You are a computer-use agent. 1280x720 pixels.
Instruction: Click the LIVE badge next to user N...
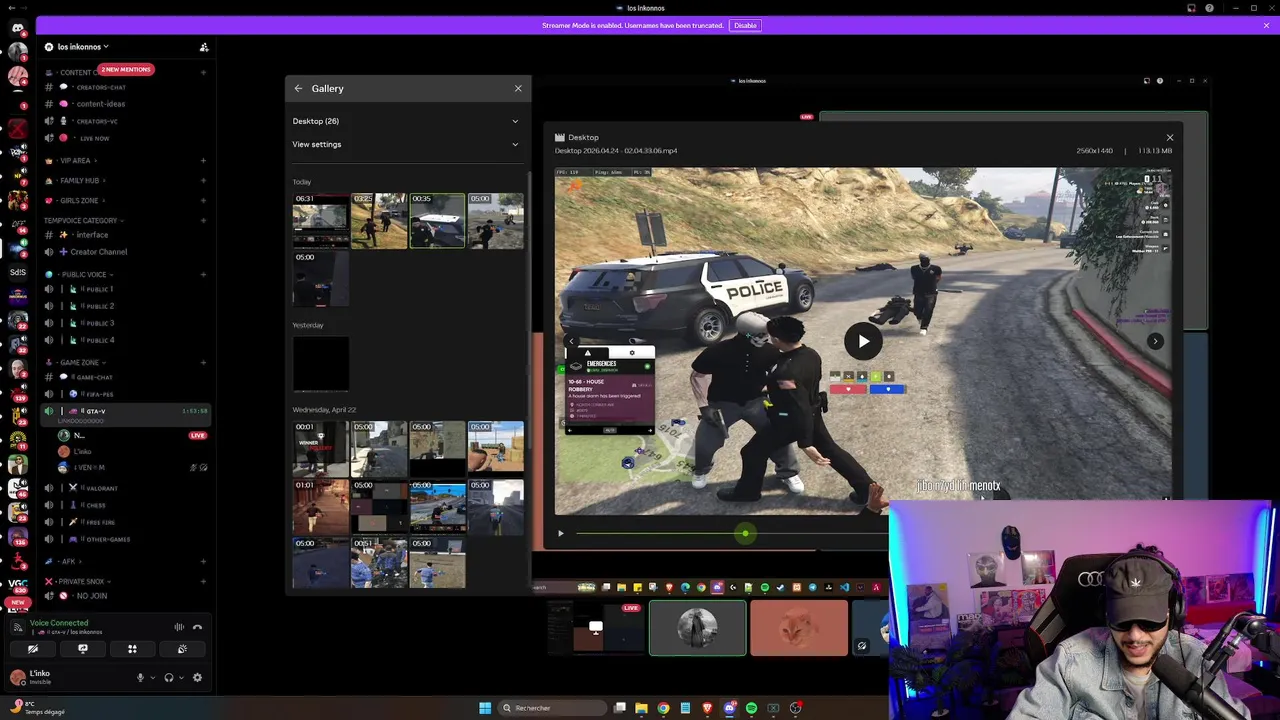pos(198,435)
